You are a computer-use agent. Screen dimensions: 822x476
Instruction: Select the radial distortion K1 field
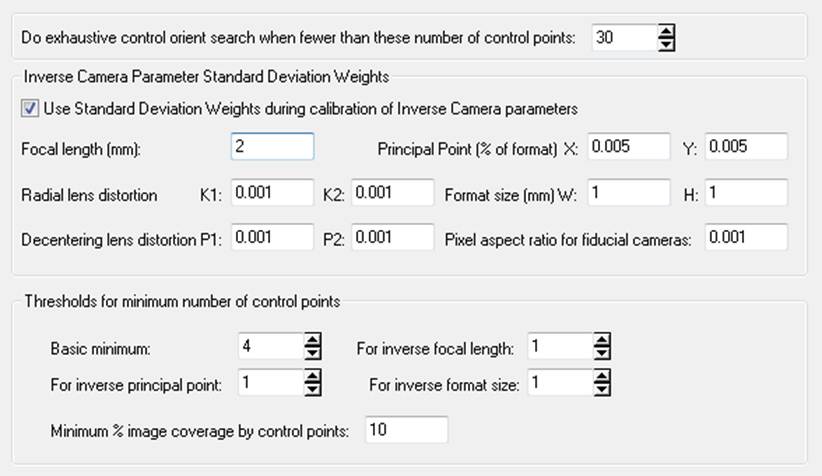[x=271, y=193]
